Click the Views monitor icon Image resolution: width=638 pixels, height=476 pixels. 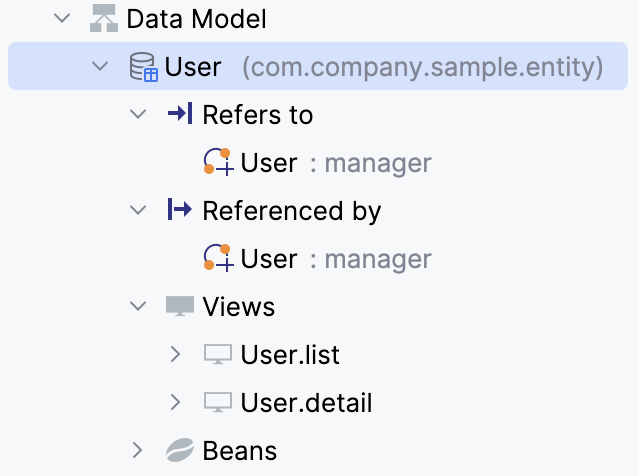point(179,306)
